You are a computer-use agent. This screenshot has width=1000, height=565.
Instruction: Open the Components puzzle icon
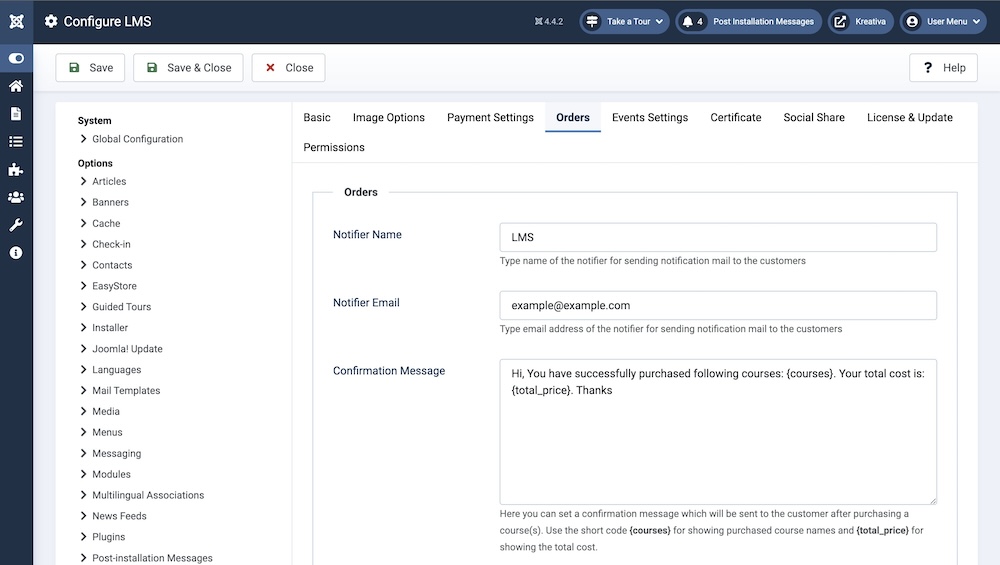(x=16, y=170)
